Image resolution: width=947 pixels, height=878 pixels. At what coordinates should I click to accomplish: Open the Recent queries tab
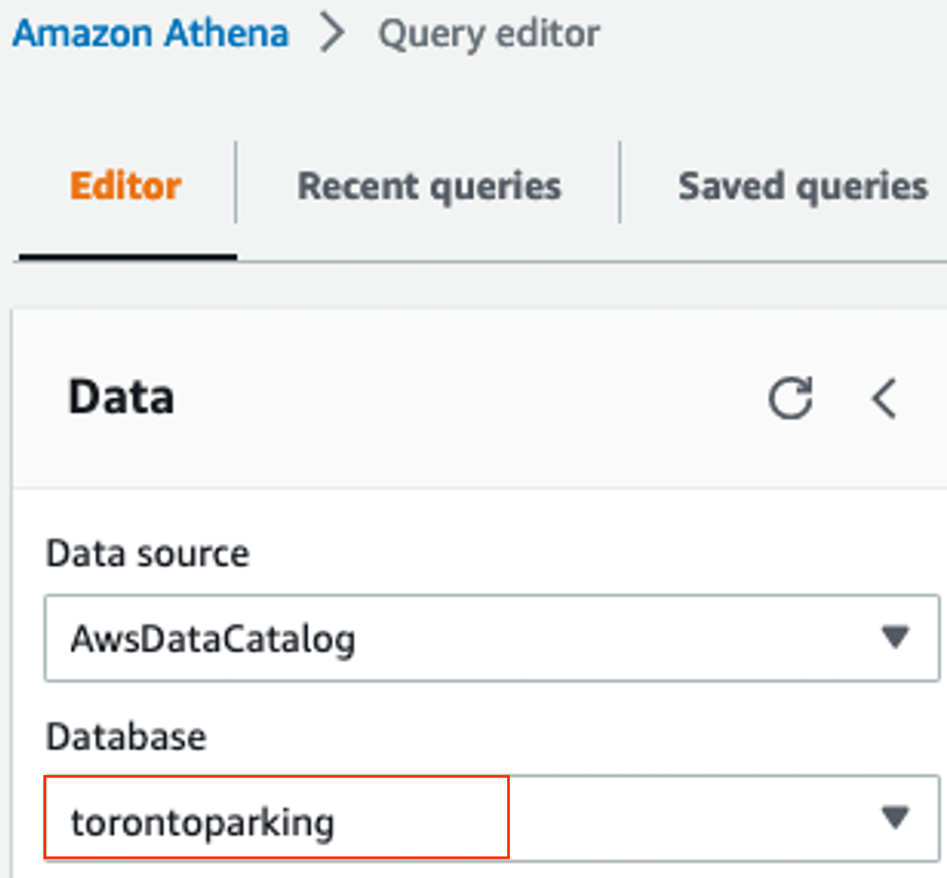point(429,186)
